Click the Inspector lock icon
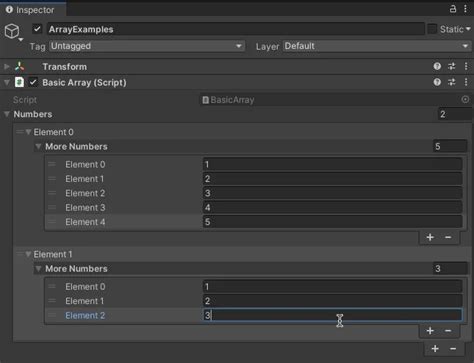Screen dimensions: 474x363 (x=452, y=9)
